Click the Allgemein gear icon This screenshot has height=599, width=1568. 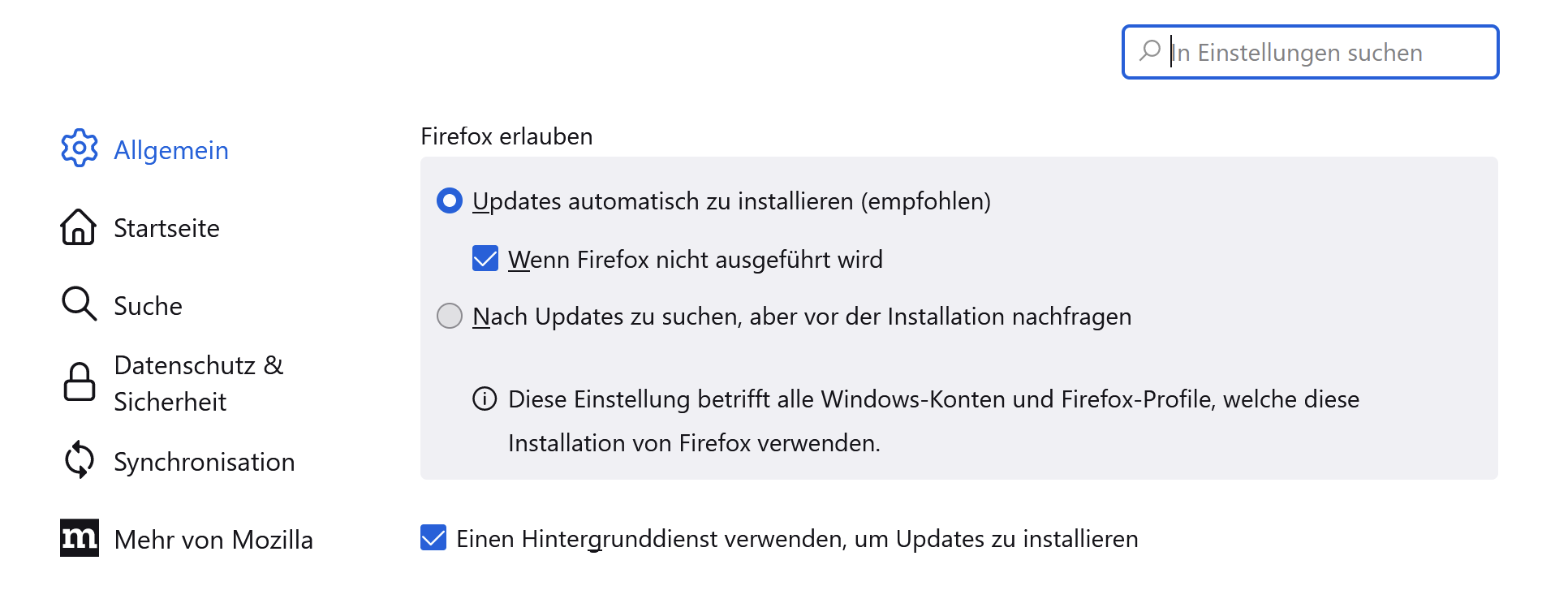point(80,149)
